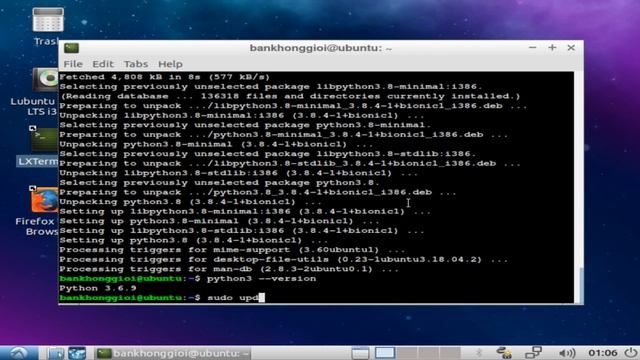Open the software update tray icon
The width and height of the screenshot is (640, 360).
click(x=504, y=353)
